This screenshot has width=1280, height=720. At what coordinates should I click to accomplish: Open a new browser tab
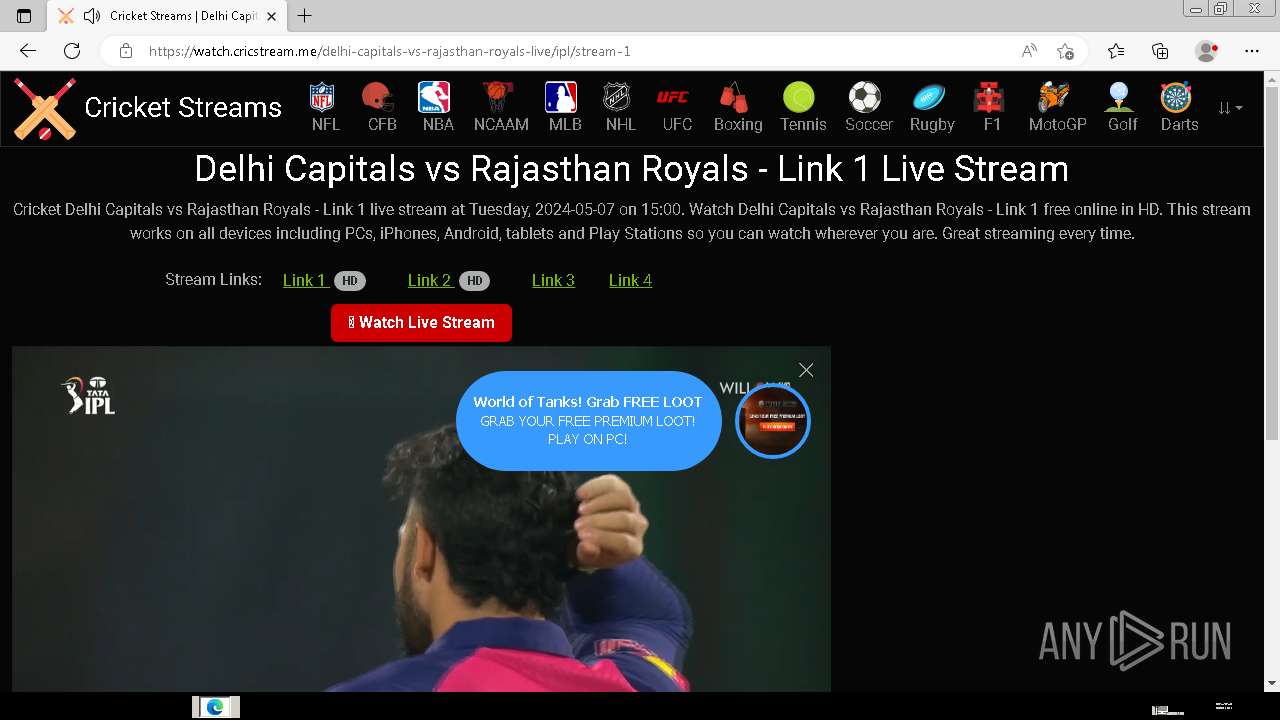[305, 16]
